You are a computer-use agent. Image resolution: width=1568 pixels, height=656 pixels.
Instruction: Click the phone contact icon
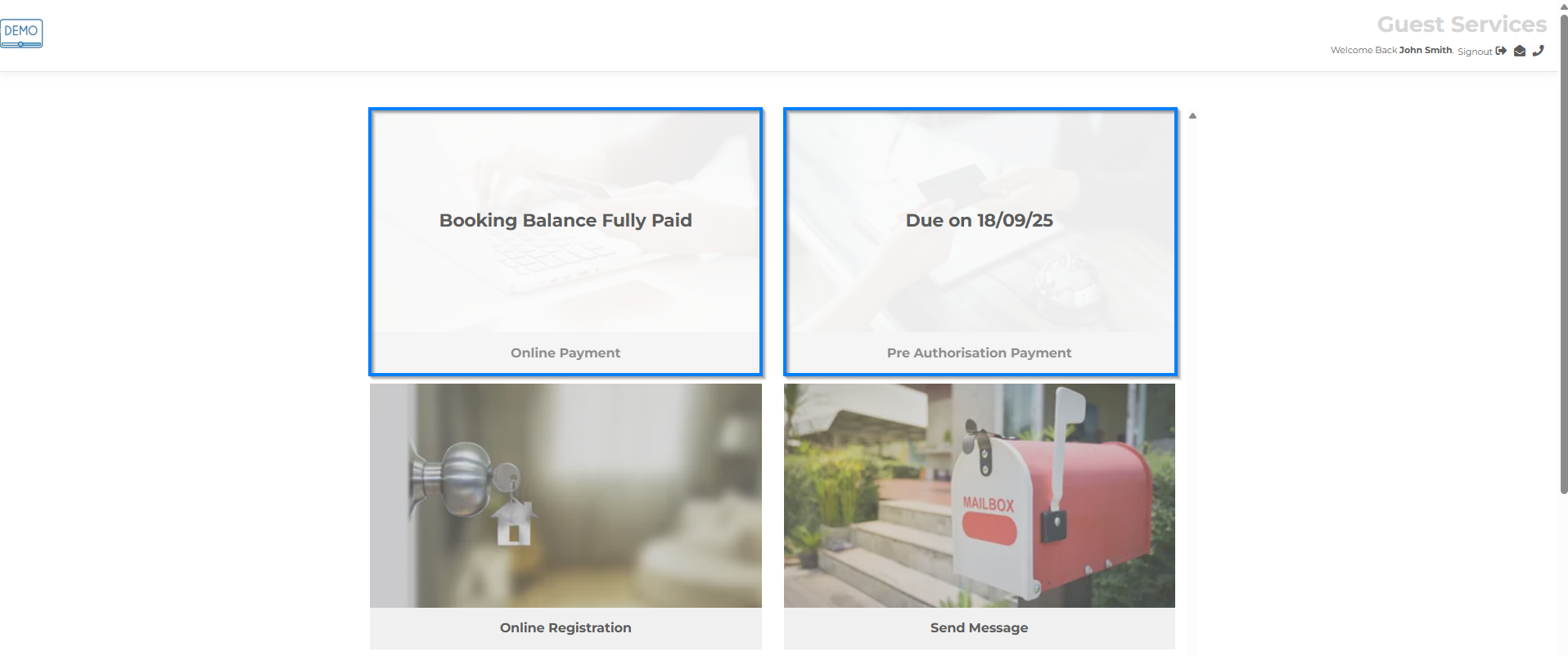tap(1539, 51)
